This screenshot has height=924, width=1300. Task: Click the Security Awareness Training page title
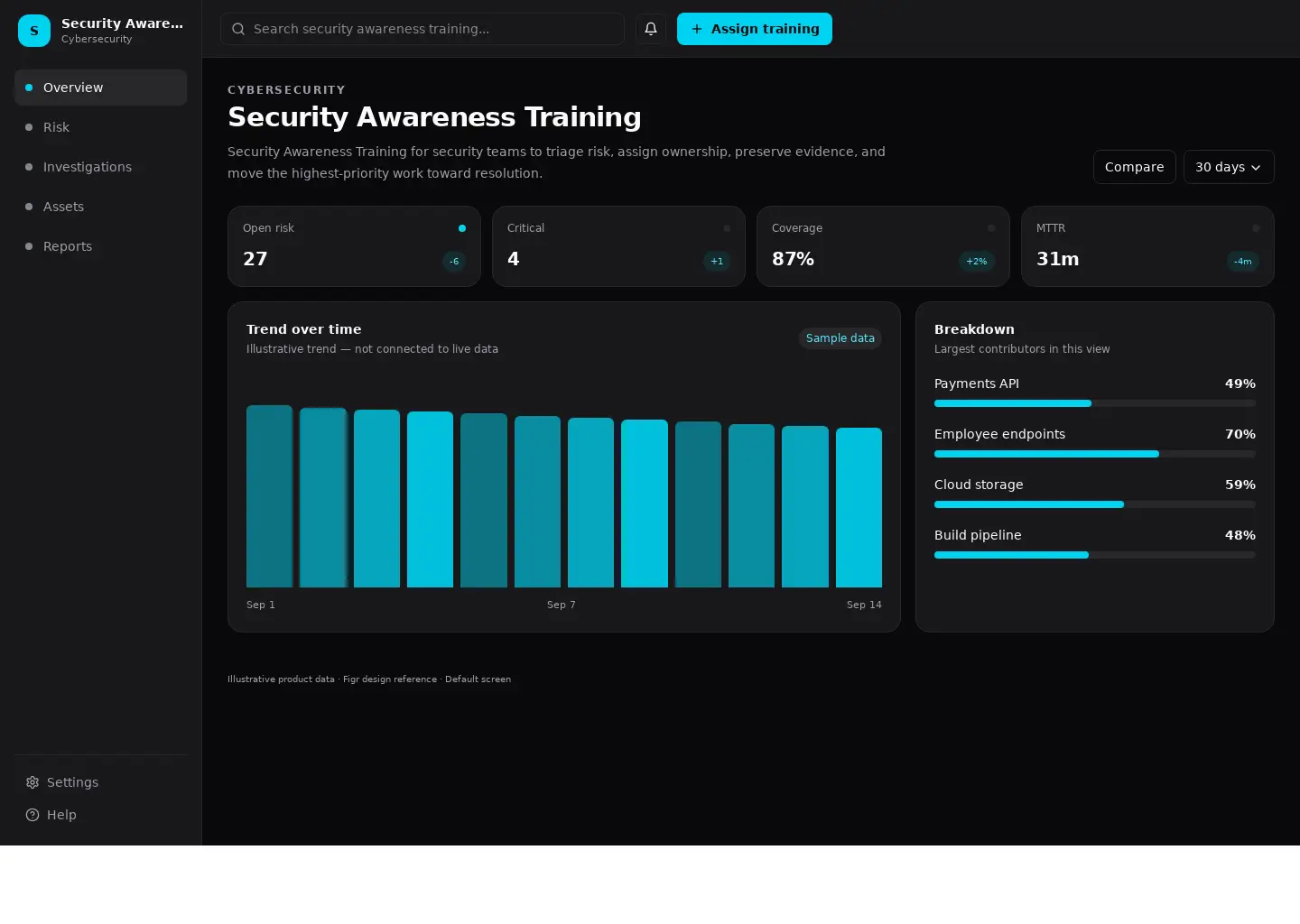434,116
